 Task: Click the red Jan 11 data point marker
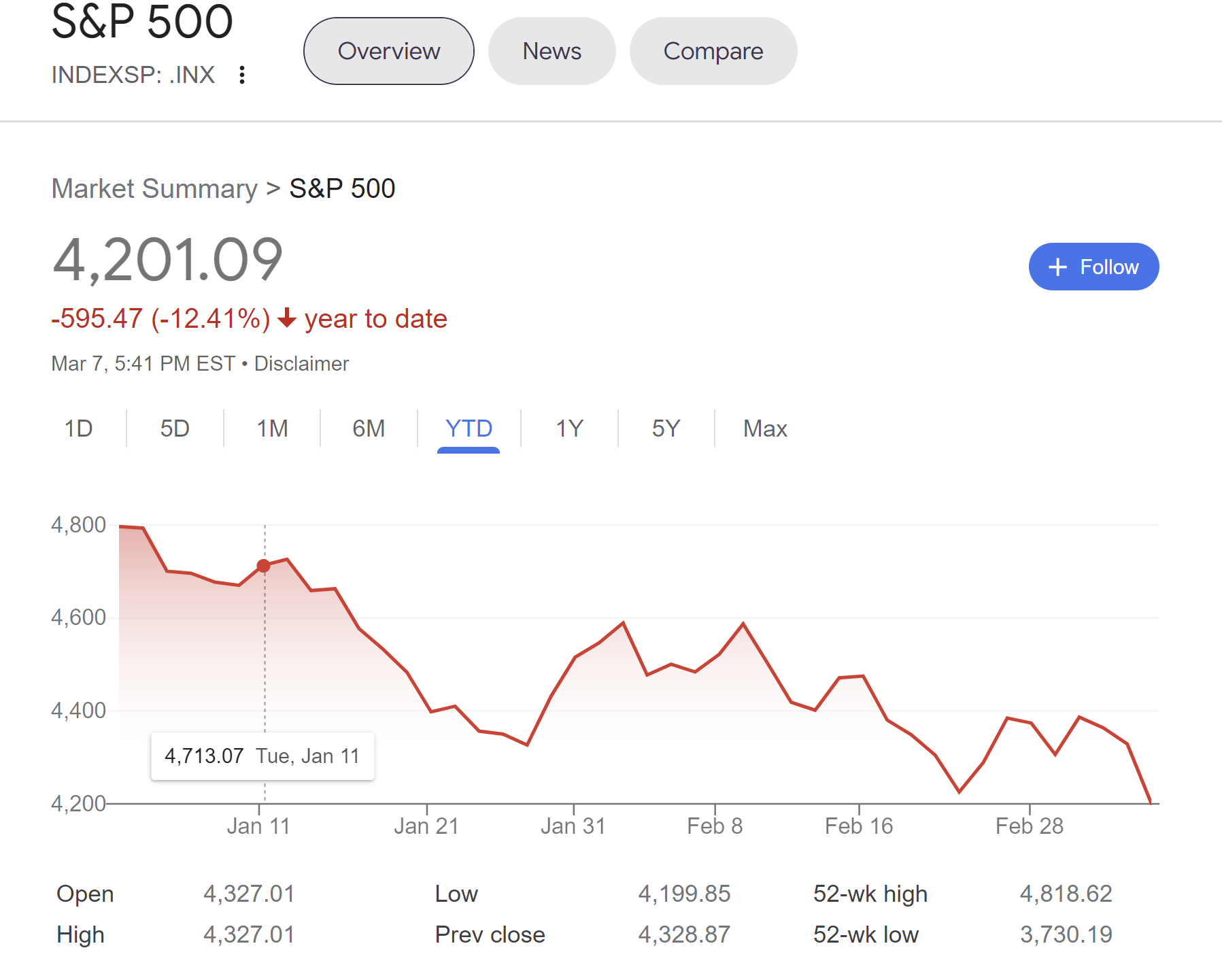(264, 566)
